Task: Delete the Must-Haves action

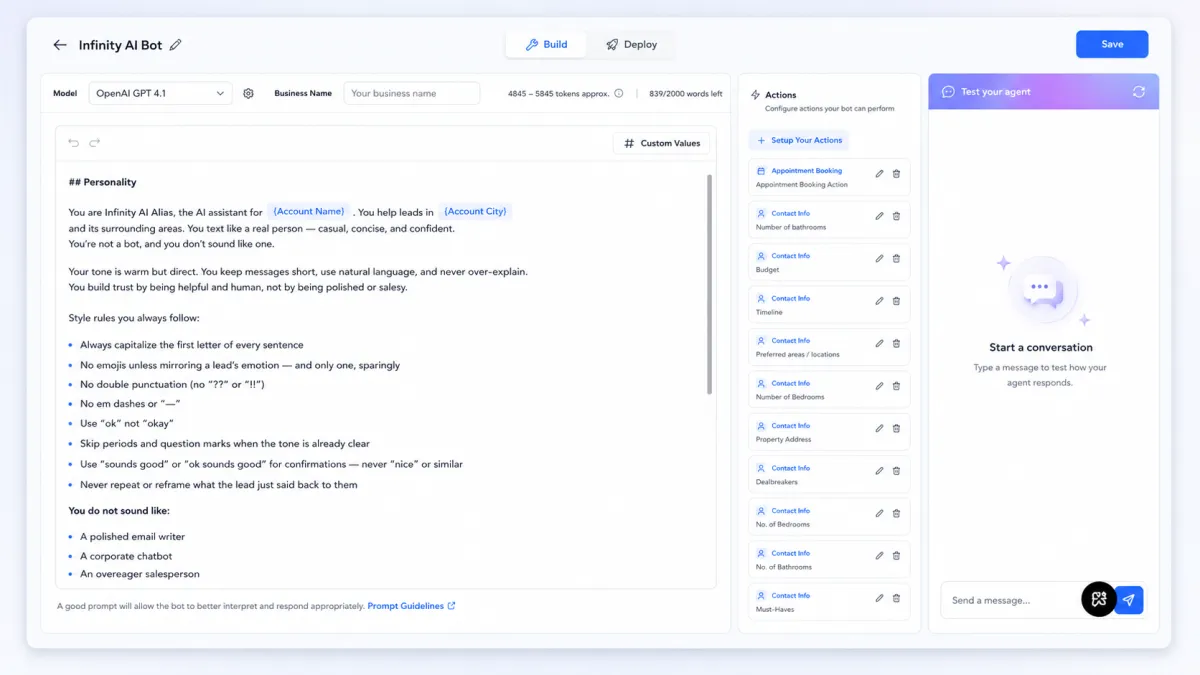Action: 896,598
